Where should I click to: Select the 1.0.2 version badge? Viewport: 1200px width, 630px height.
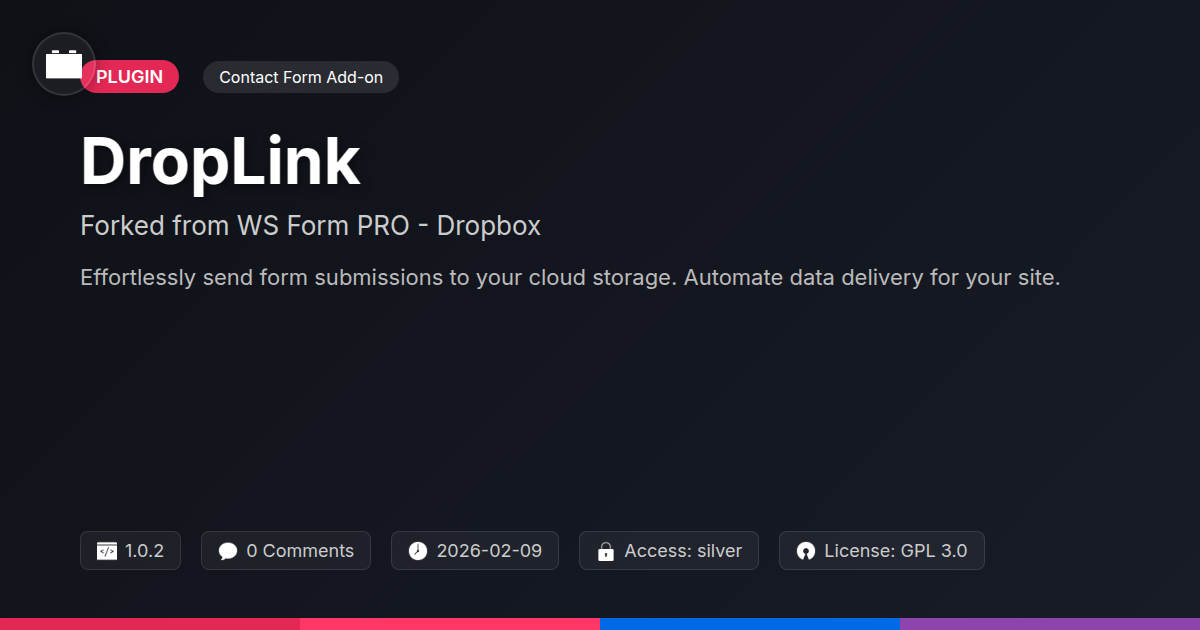click(x=130, y=551)
